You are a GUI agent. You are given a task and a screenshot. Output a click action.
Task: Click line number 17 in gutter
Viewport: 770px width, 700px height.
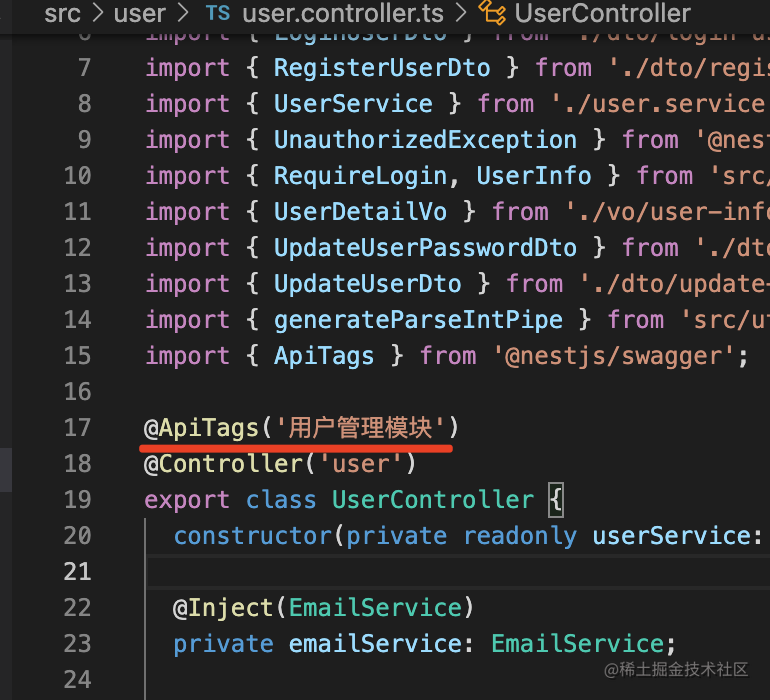[x=78, y=427]
